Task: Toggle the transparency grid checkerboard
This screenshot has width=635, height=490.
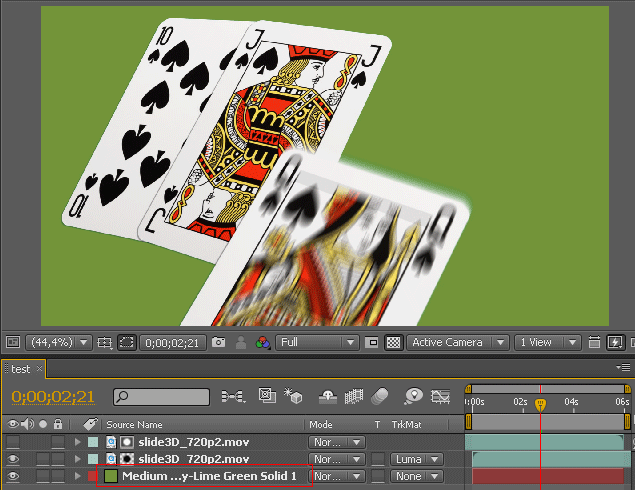Action: point(393,343)
